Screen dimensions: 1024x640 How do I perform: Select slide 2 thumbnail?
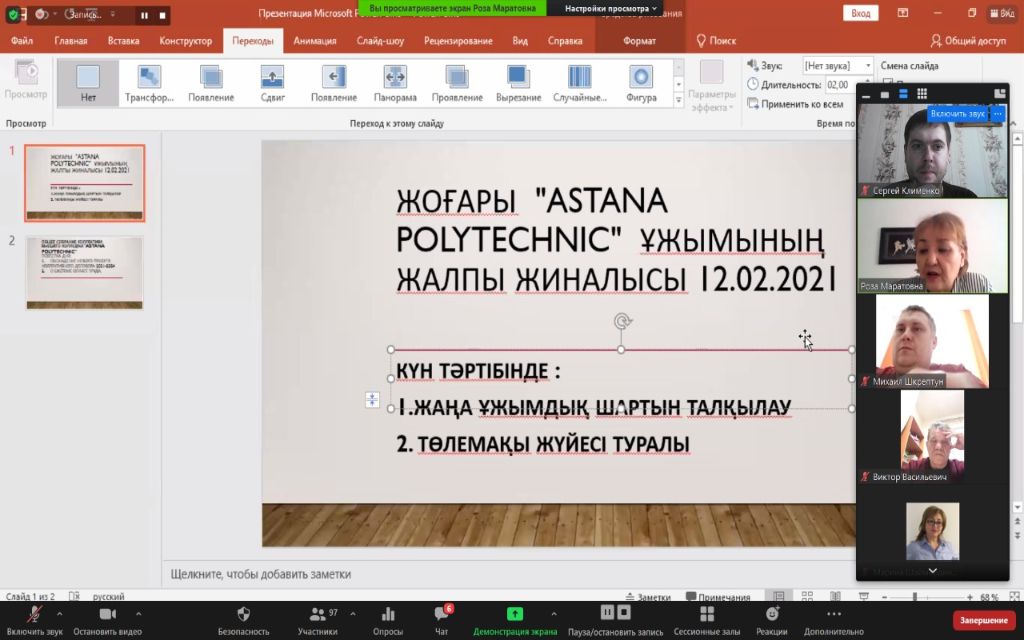pyautogui.click(x=84, y=272)
